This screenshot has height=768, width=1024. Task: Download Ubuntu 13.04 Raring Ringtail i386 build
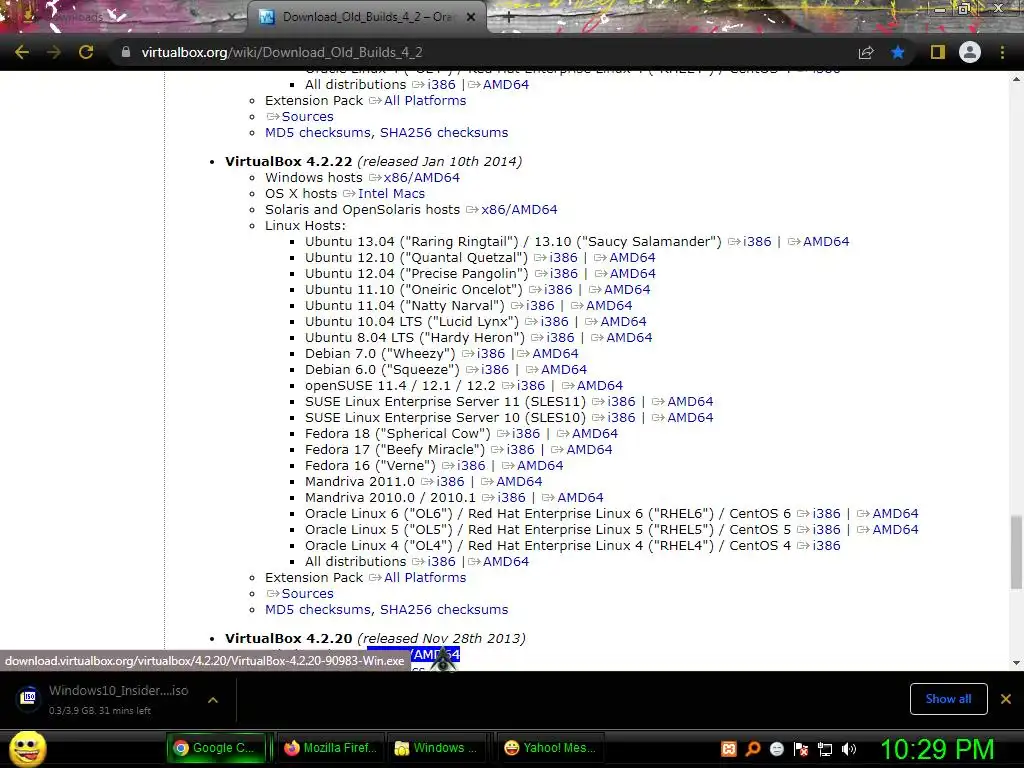coord(757,242)
